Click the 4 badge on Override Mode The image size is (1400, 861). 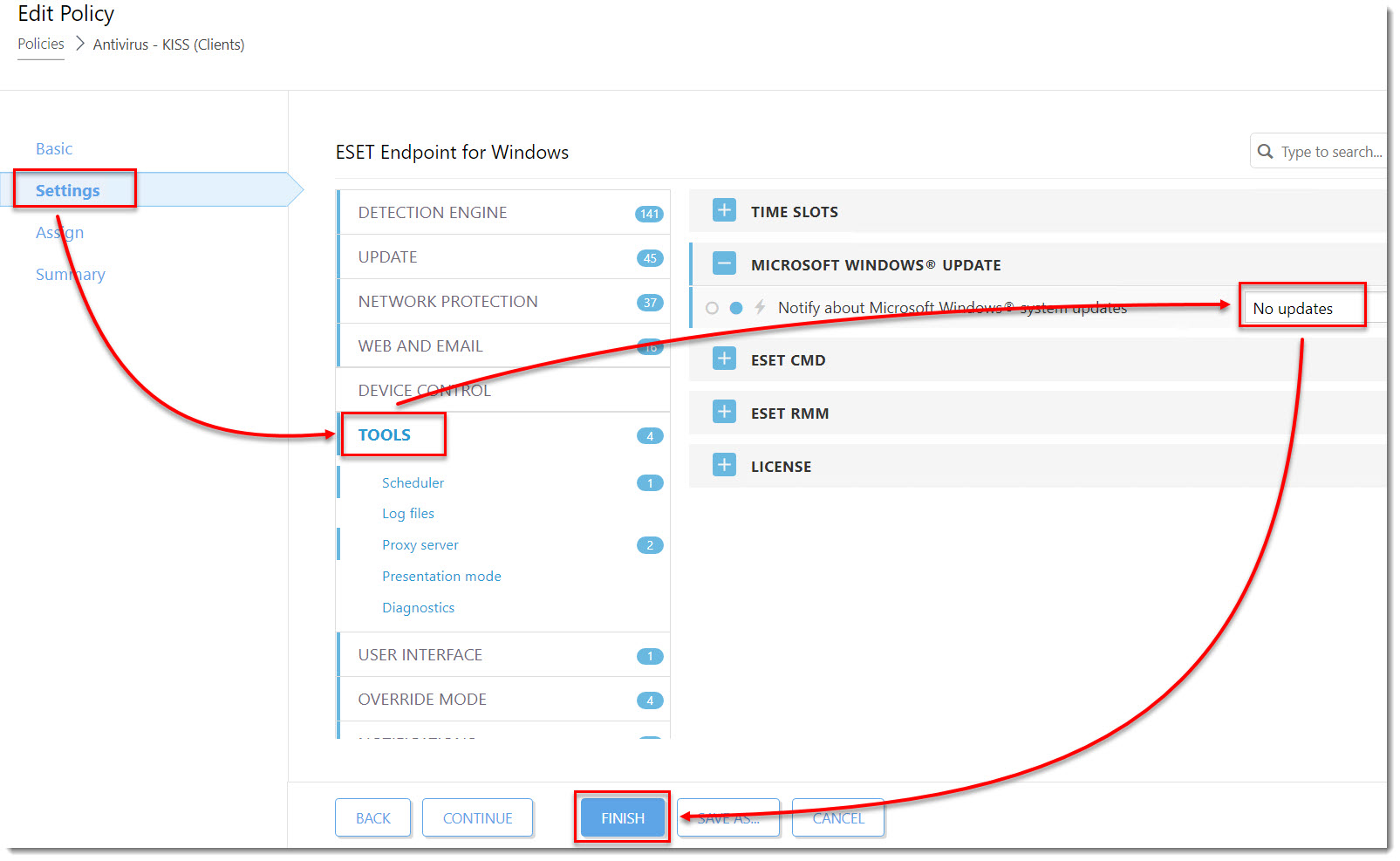tap(650, 700)
